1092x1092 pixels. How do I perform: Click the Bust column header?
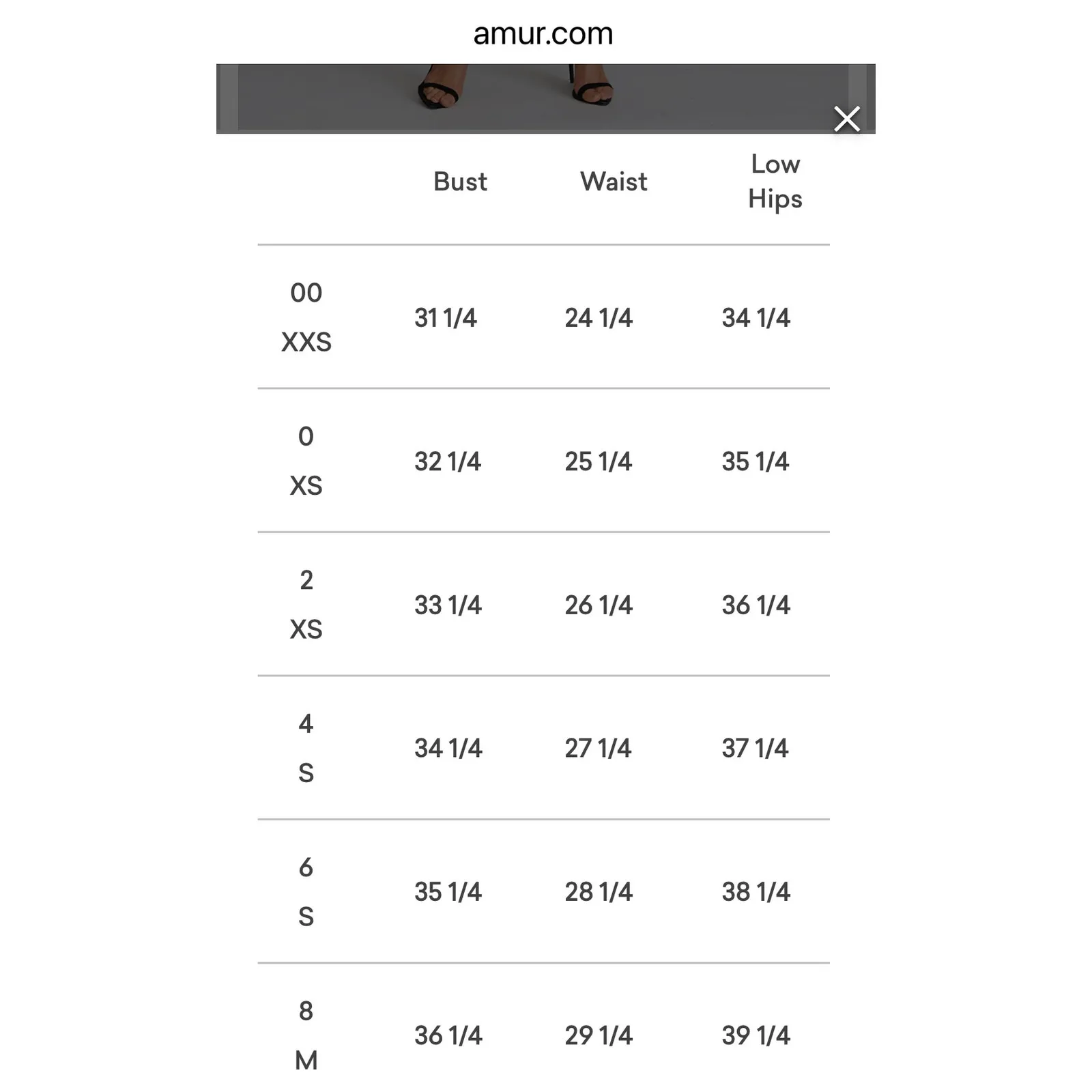(460, 182)
